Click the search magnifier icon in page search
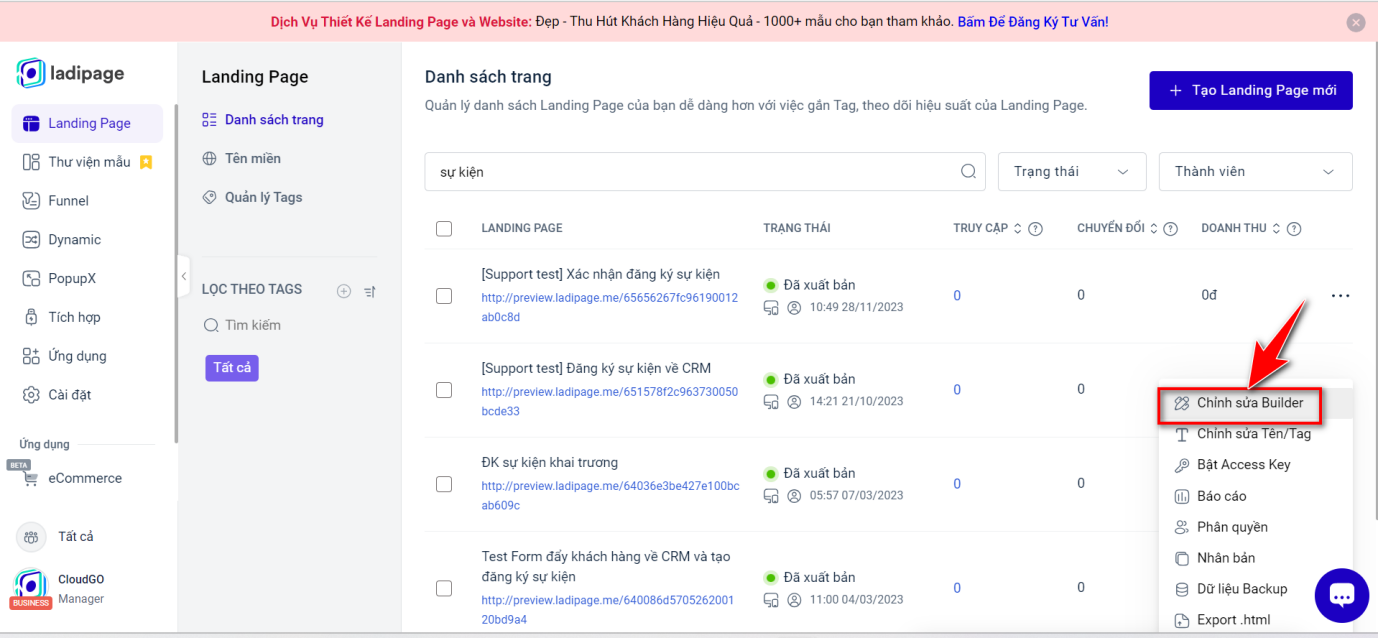 (x=968, y=171)
